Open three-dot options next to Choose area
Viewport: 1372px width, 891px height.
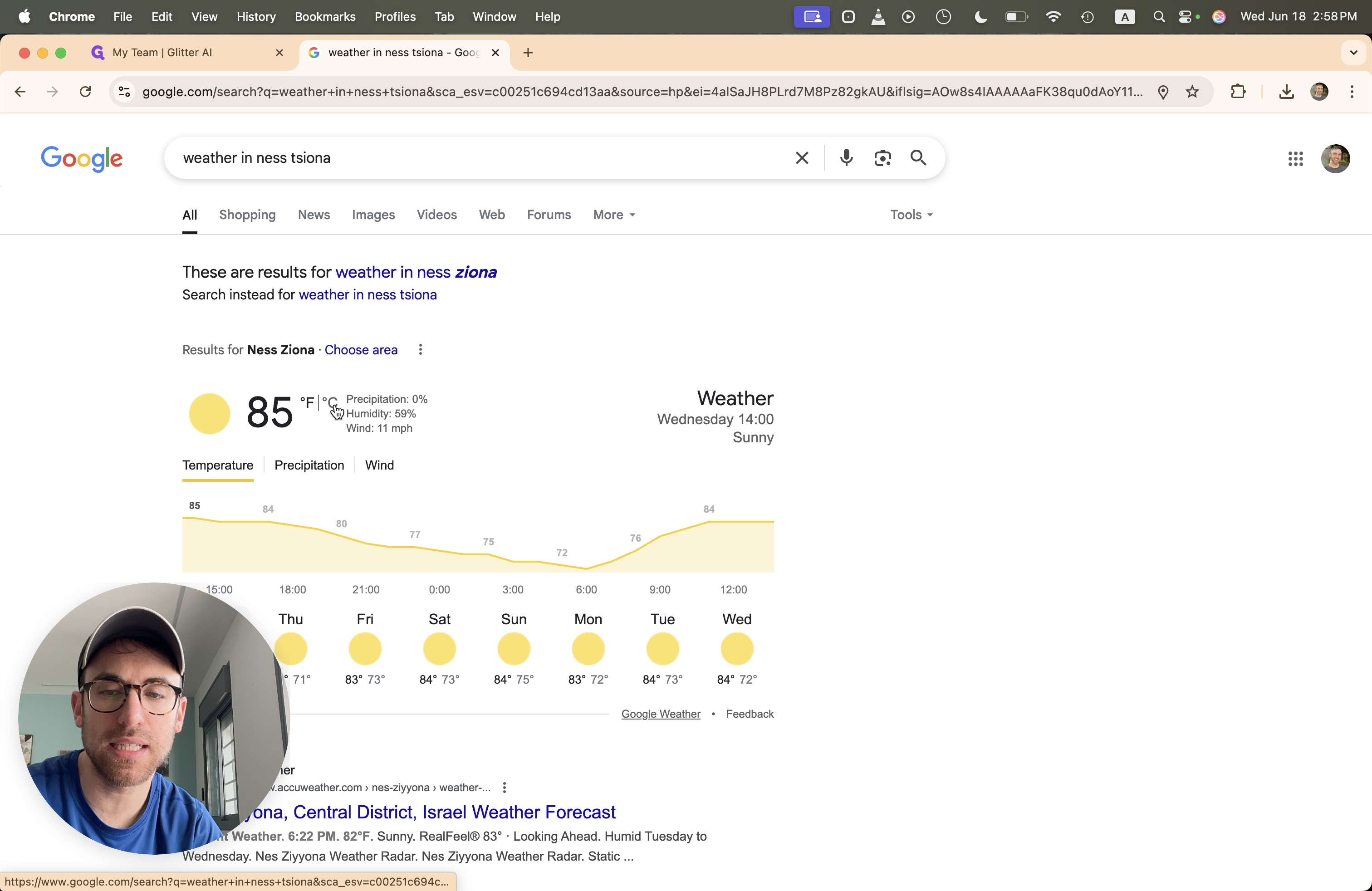pos(420,350)
